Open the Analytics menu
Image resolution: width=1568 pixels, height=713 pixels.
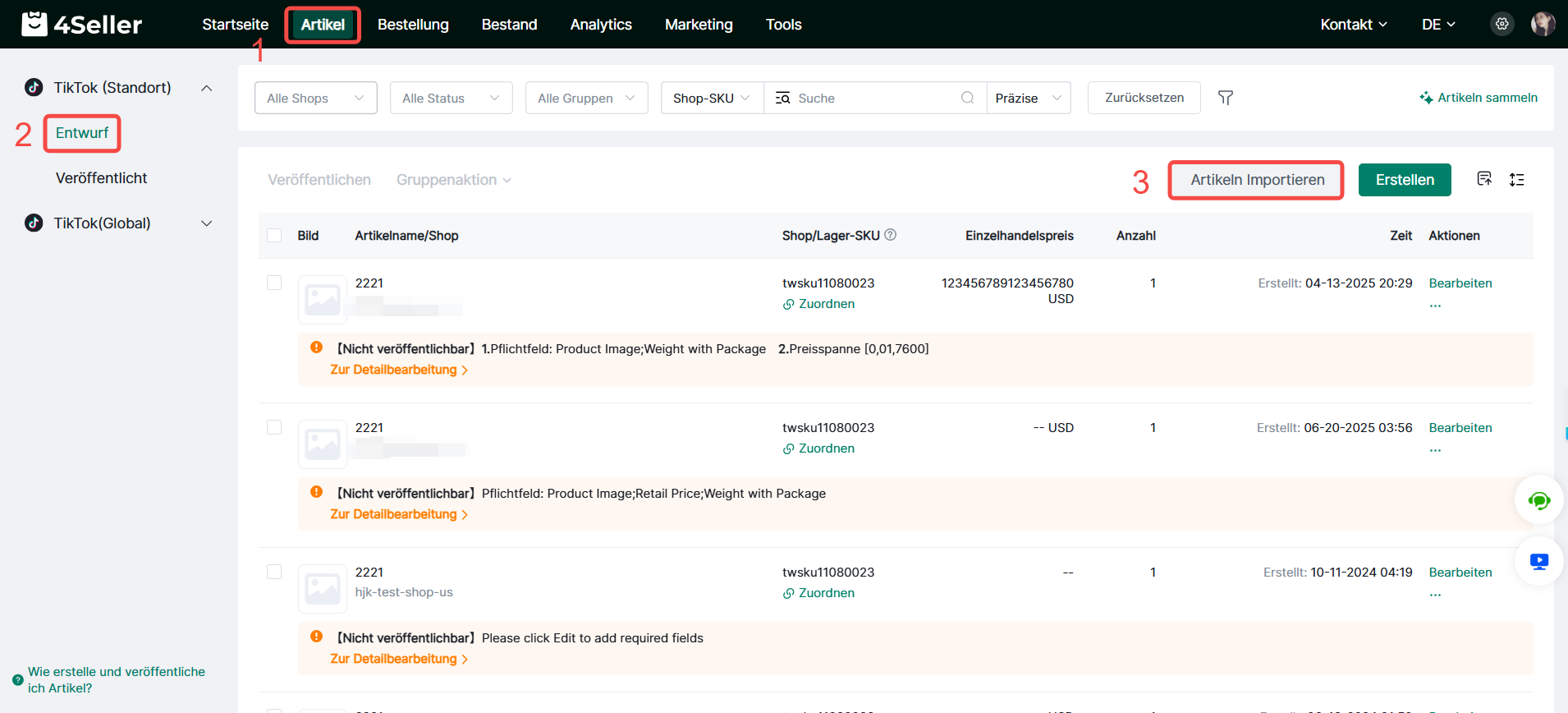tap(601, 25)
